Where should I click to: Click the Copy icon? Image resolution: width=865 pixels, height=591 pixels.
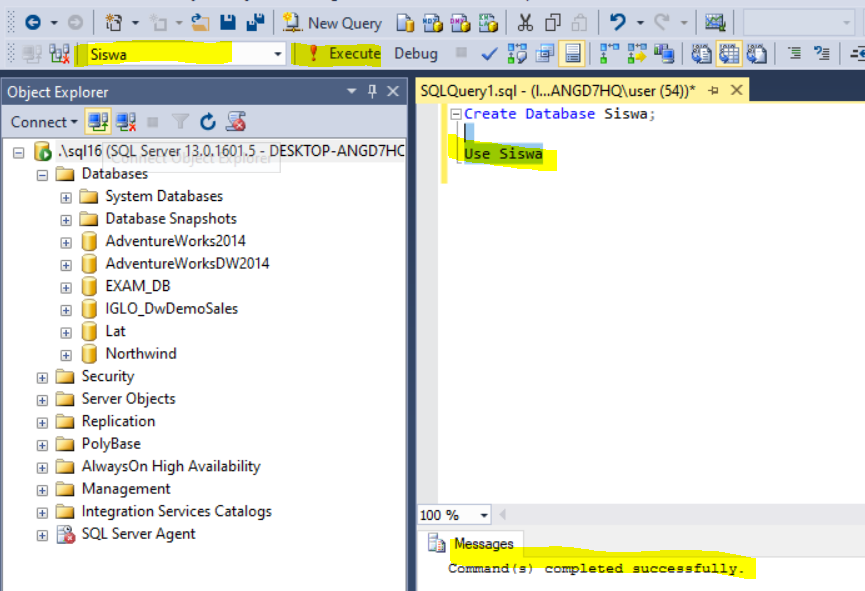(x=552, y=23)
